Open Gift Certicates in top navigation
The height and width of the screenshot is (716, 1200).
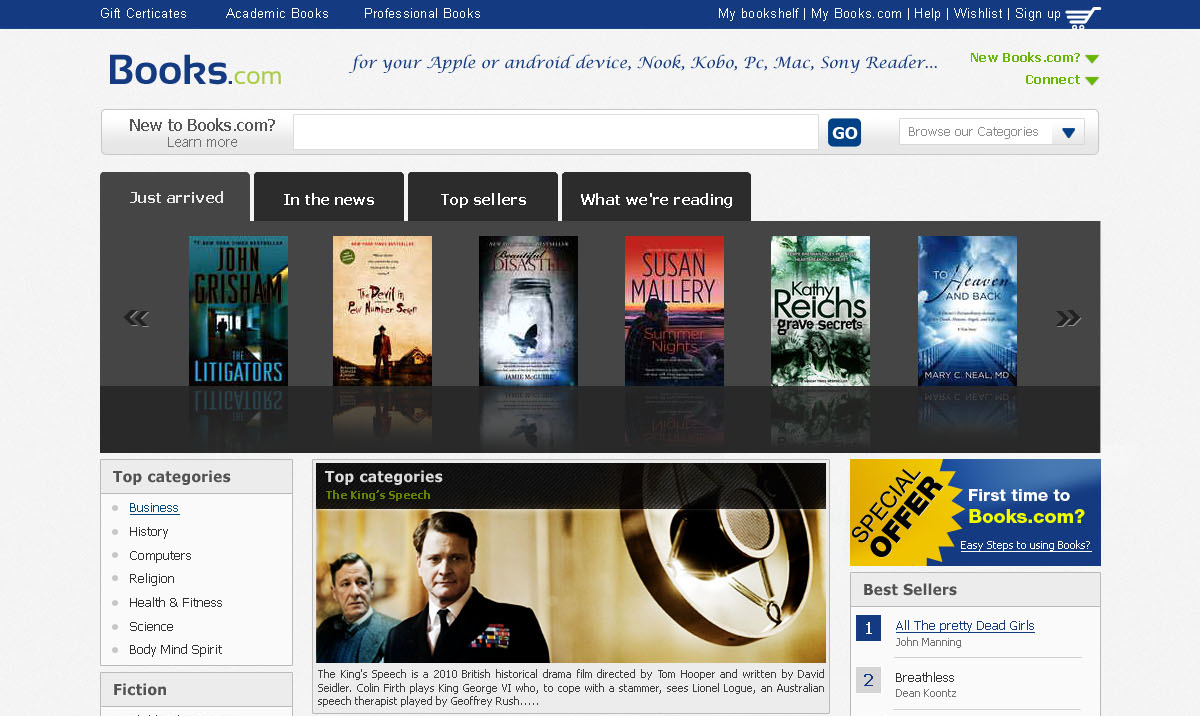pyautogui.click(x=143, y=14)
